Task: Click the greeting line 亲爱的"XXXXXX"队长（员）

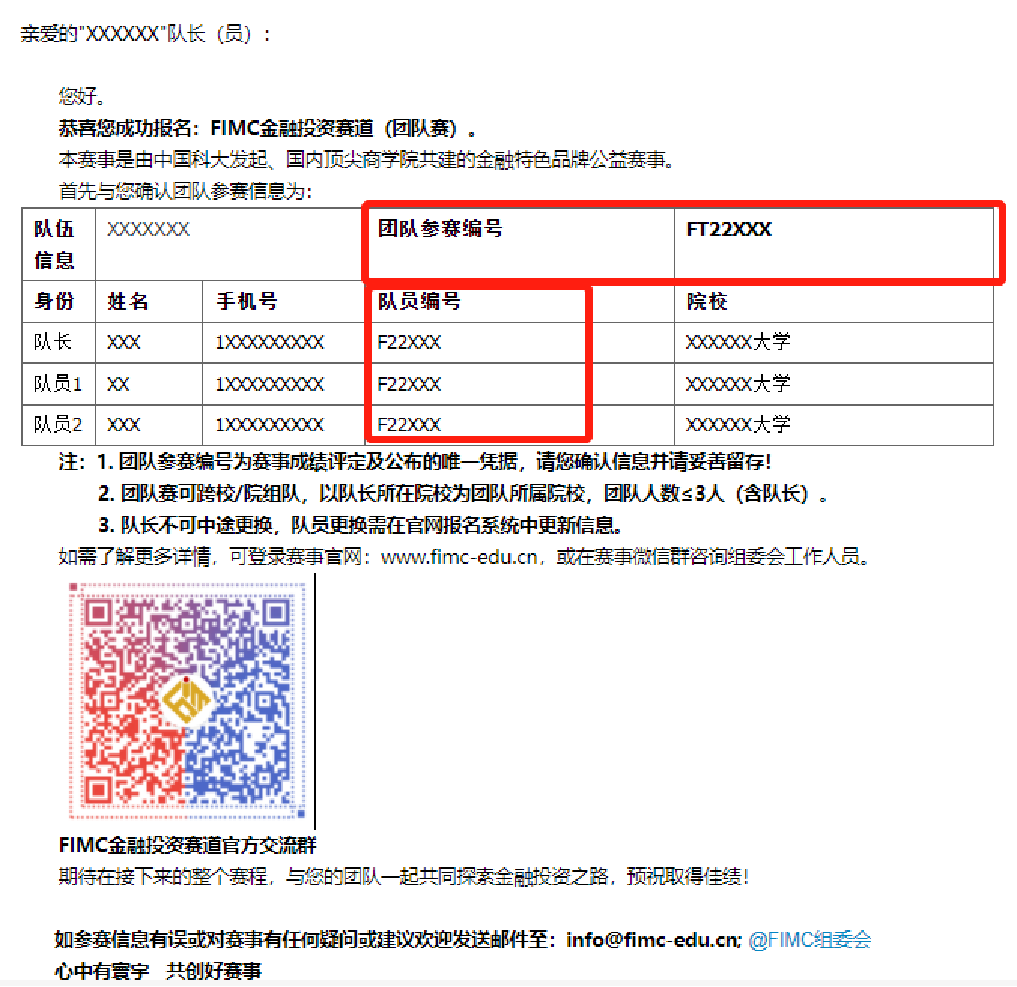Action: [x=146, y=34]
